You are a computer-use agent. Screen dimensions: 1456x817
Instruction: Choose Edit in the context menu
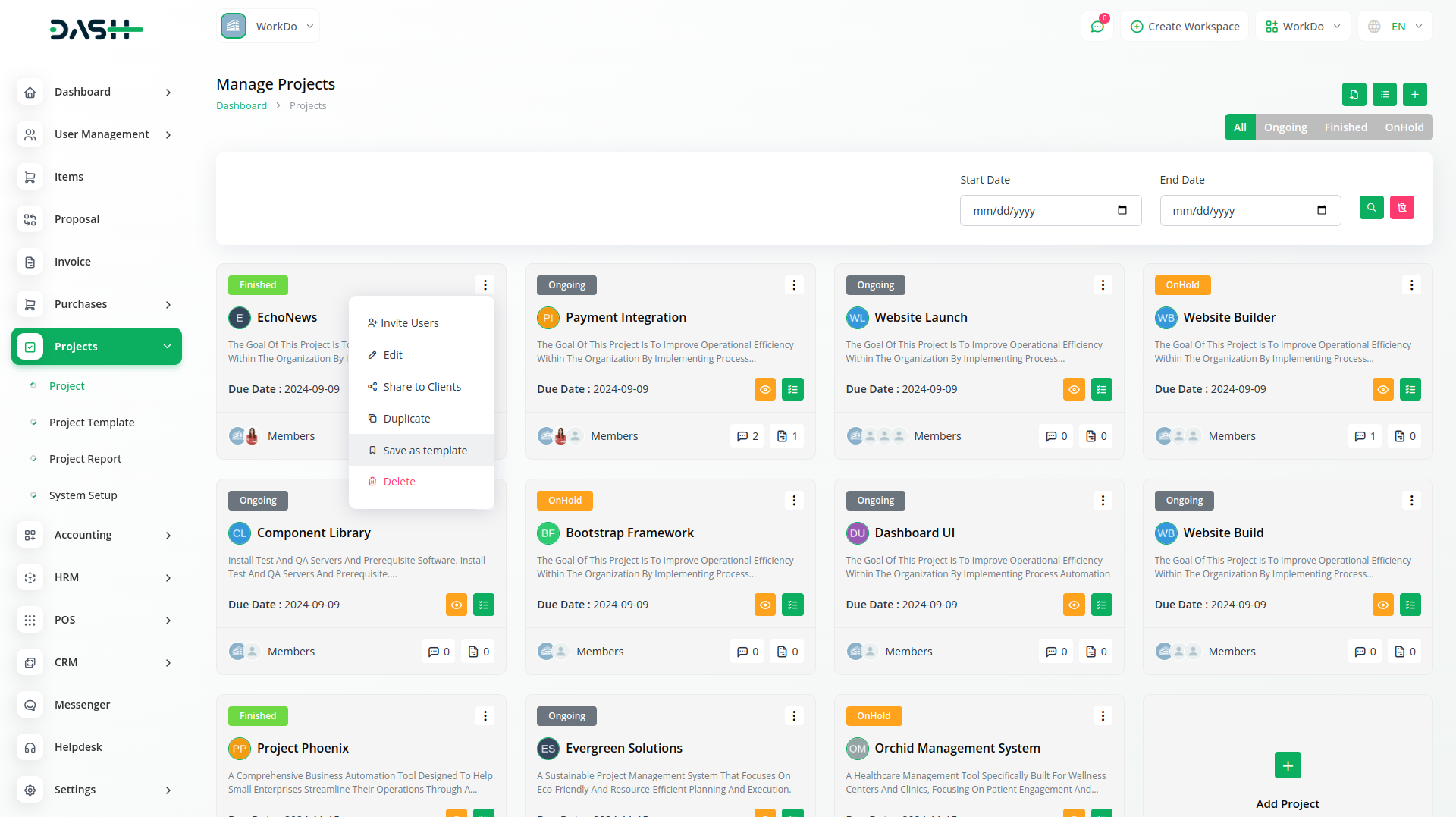421,355
